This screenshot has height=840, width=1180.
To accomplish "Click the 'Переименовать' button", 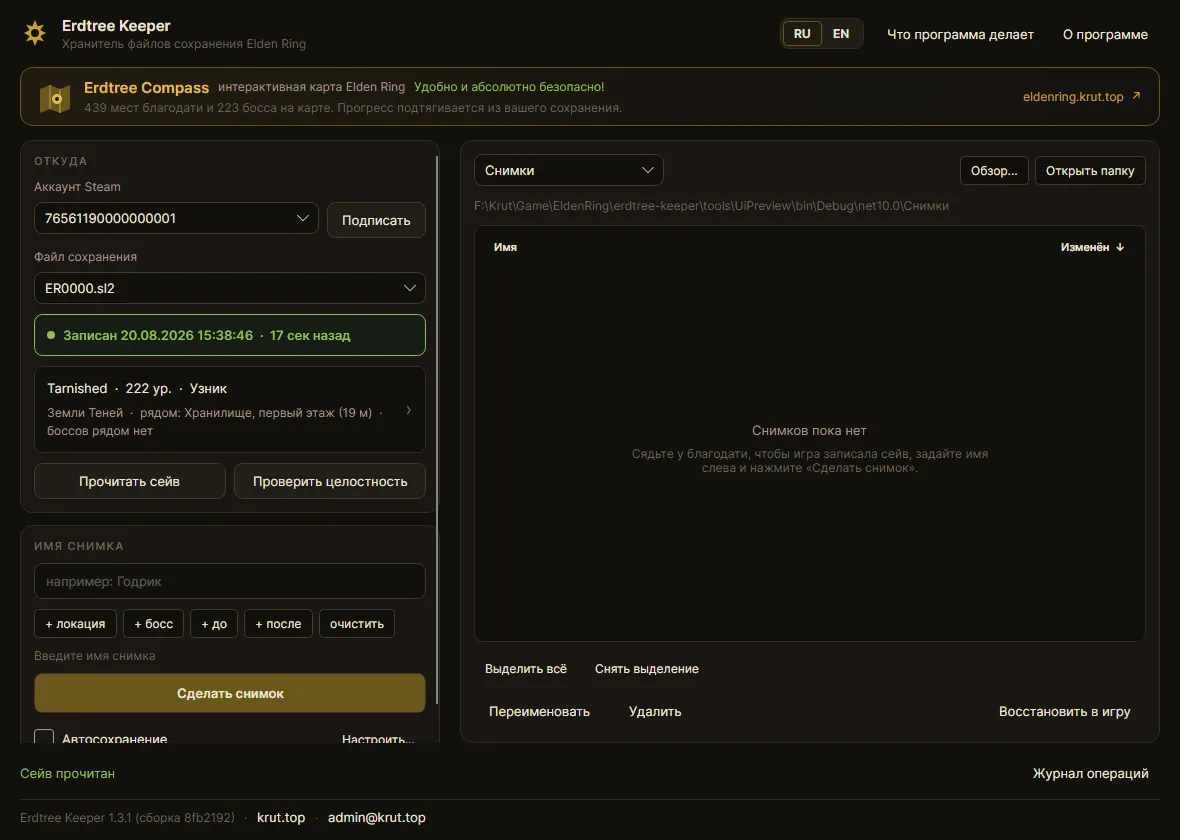I will (539, 711).
